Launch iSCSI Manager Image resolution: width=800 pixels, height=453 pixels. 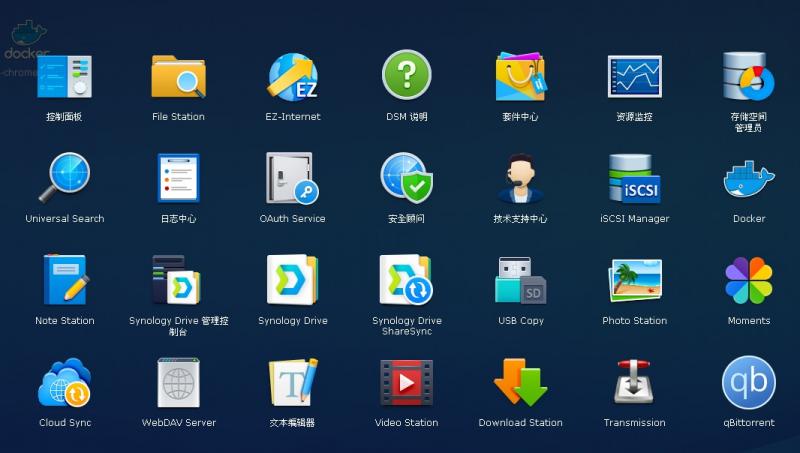point(635,178)
